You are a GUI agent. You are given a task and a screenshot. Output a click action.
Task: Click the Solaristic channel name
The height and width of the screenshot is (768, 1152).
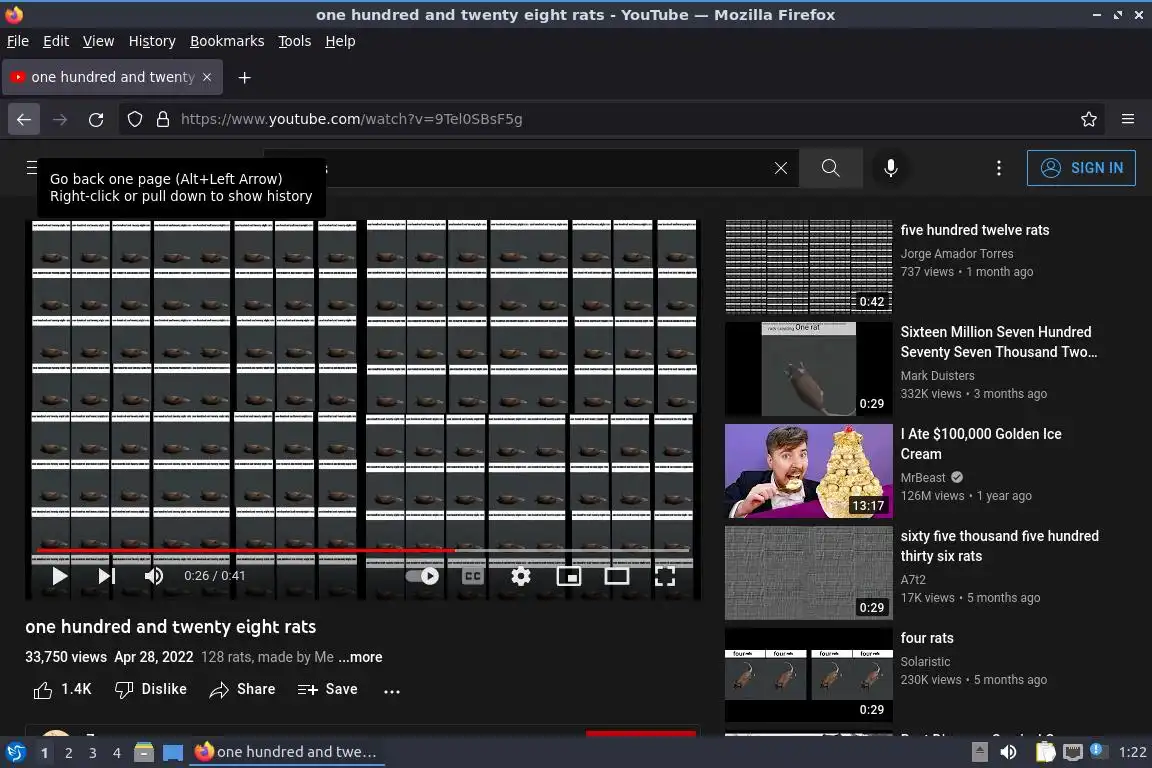click(x=925, y=661)
